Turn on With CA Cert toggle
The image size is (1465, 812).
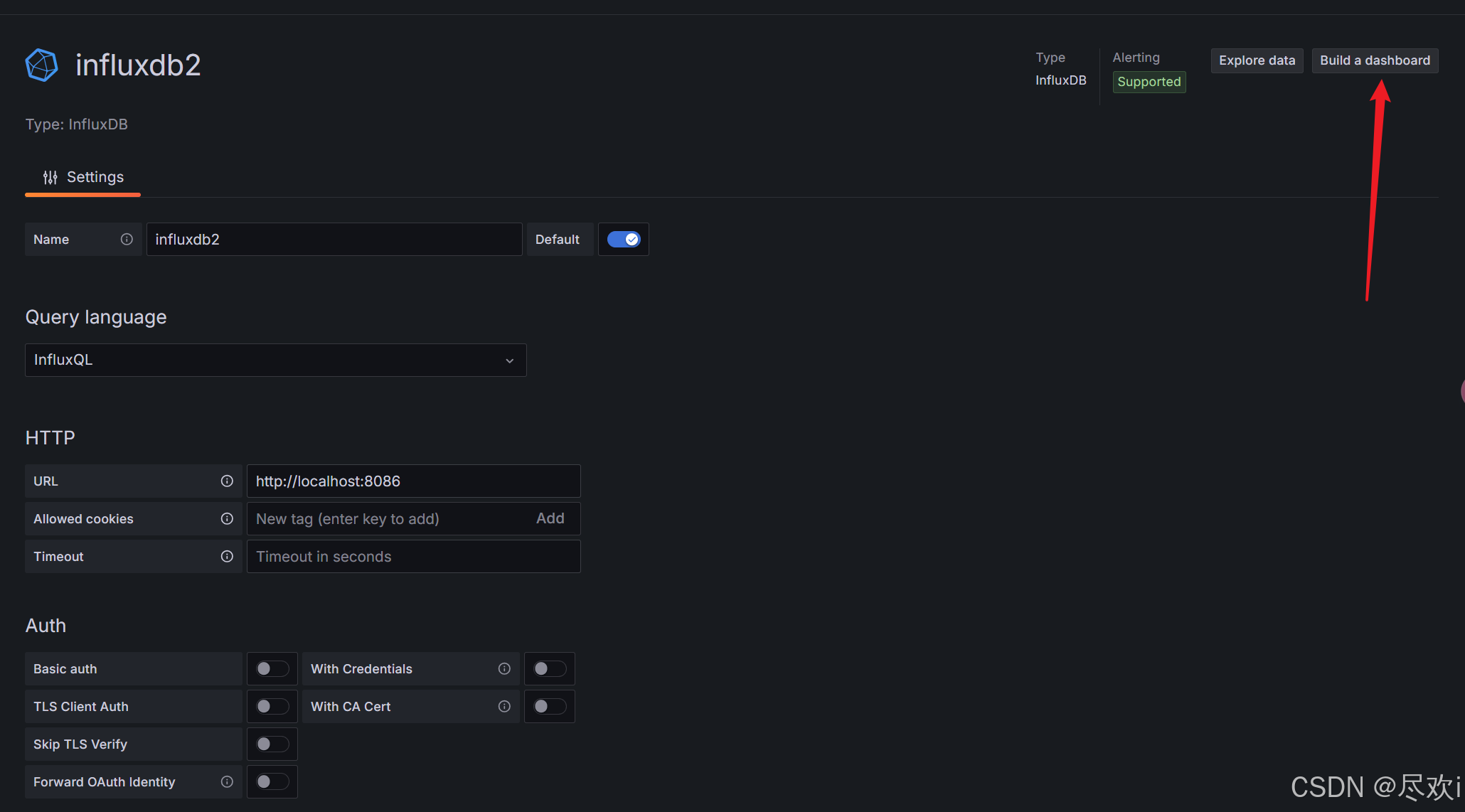click(x=550, y=707)
